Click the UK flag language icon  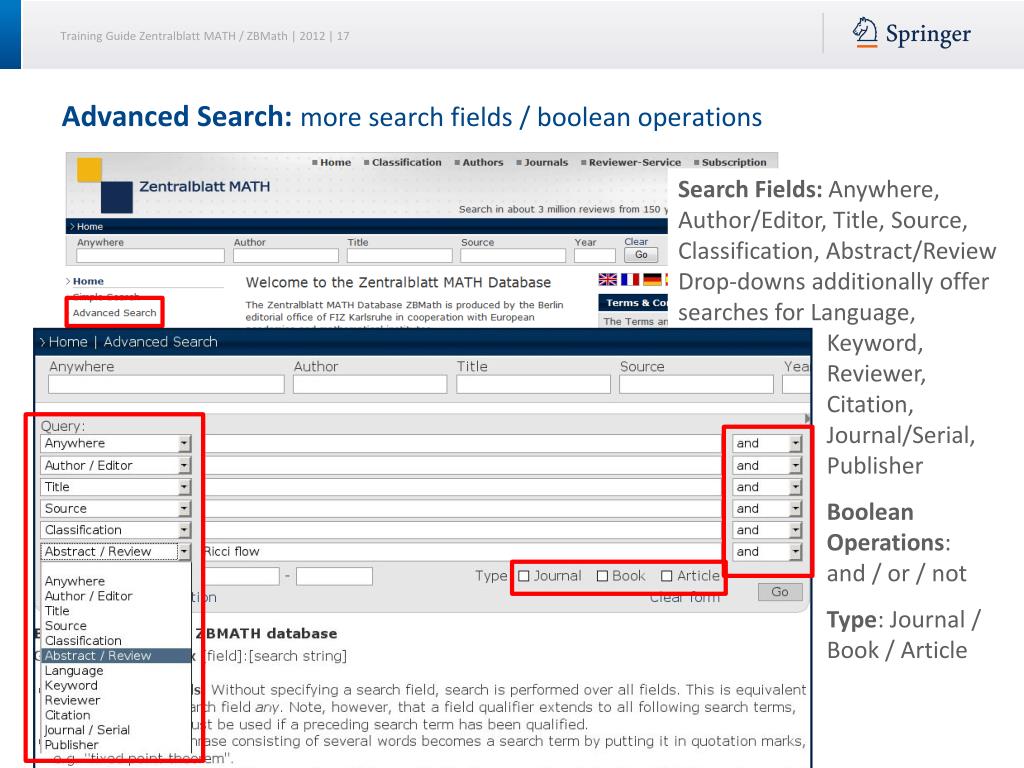coord(607,280)
